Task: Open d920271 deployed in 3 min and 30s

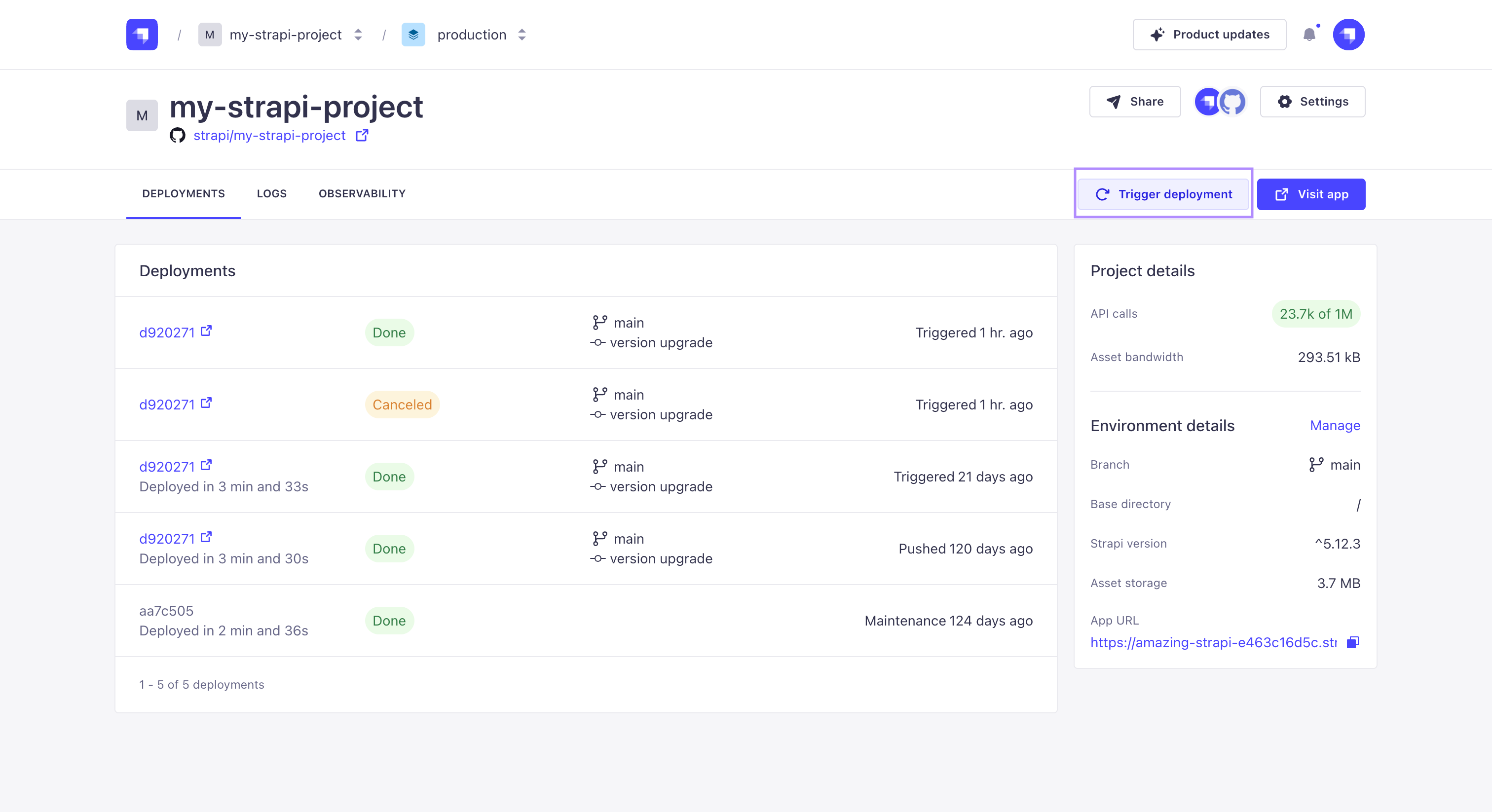Action: tap(167, 539)
